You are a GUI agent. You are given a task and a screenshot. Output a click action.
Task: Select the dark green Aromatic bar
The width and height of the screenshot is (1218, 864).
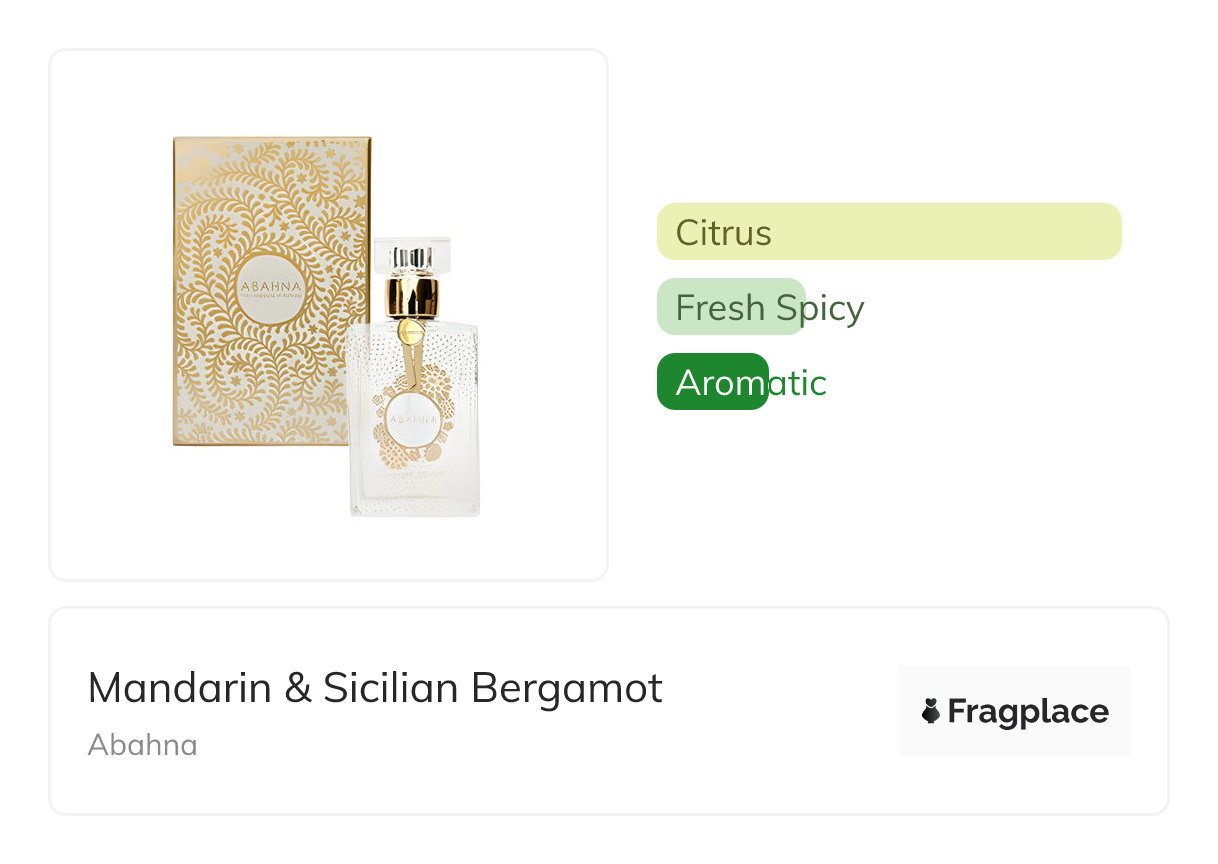pos(712,382)
